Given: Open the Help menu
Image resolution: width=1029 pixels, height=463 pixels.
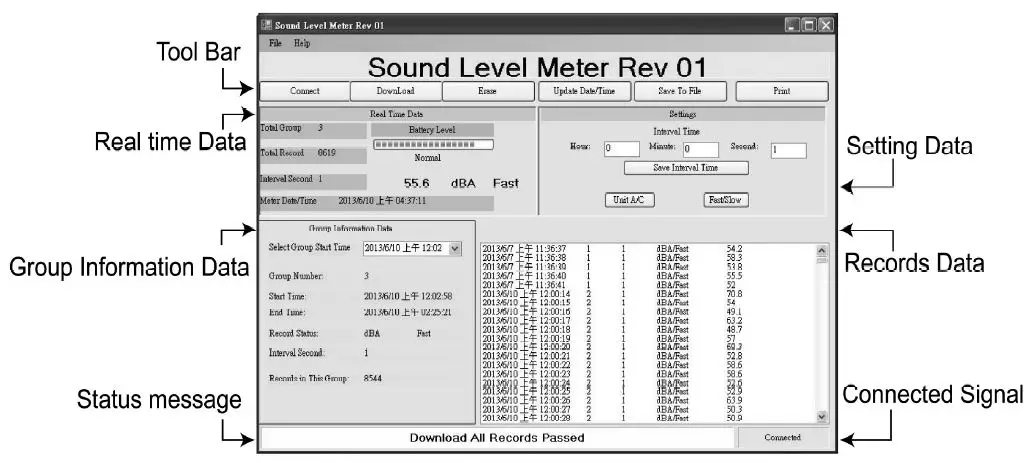Looking at the screenshot, I should pos(302,43).
